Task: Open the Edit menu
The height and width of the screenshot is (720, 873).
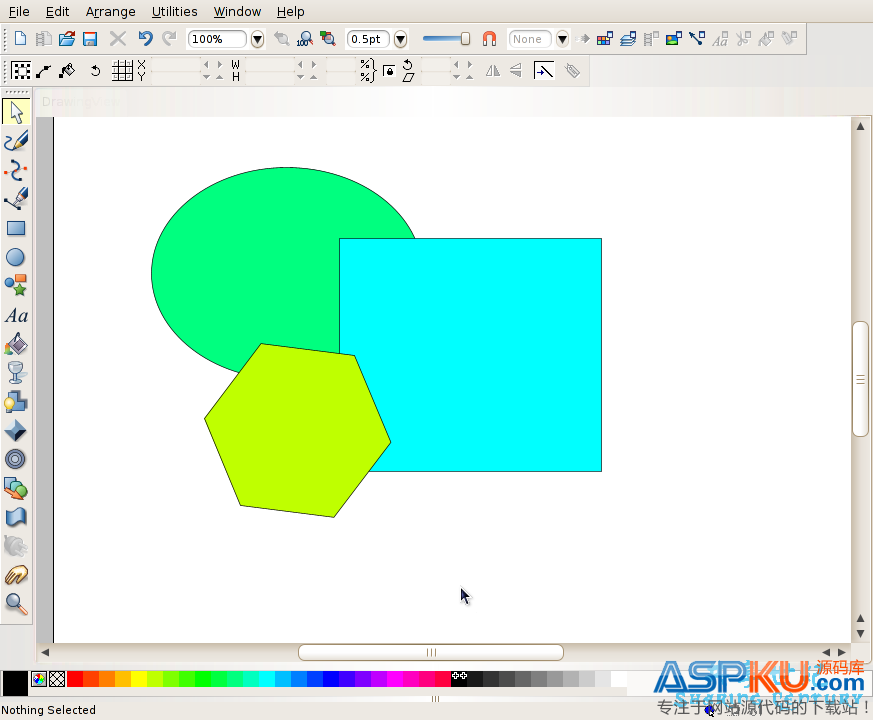Action: pos(57,12)
